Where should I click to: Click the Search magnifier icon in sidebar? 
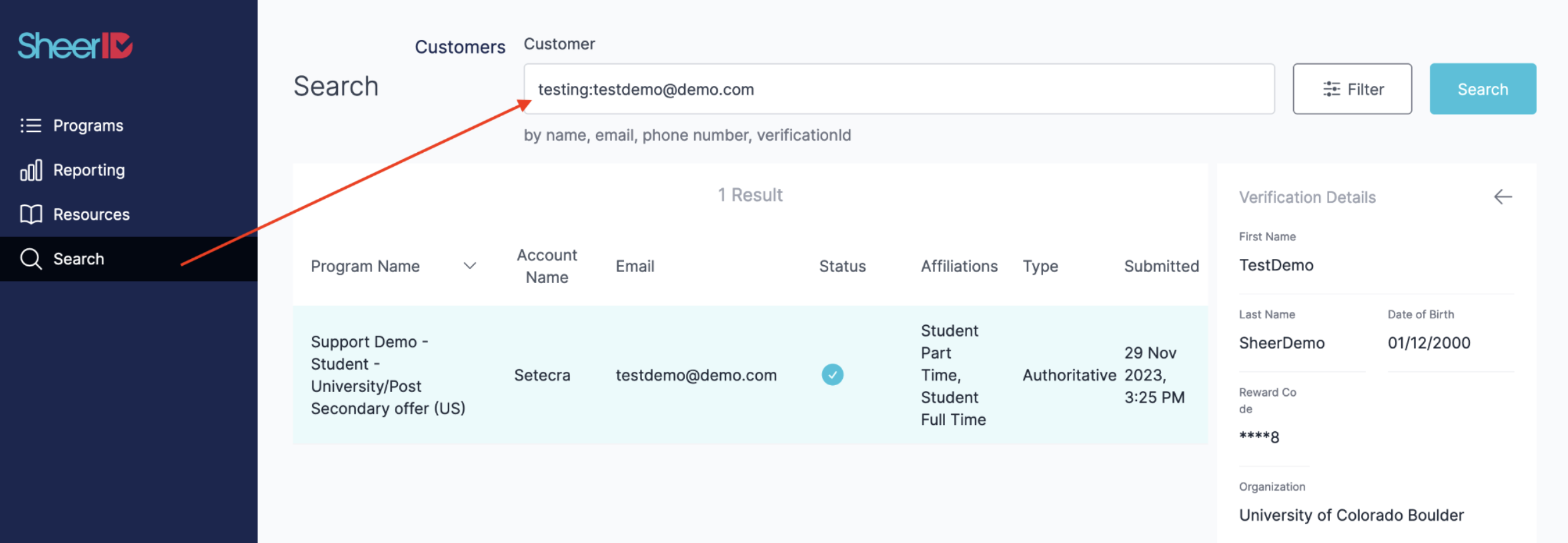click(30, 259)
